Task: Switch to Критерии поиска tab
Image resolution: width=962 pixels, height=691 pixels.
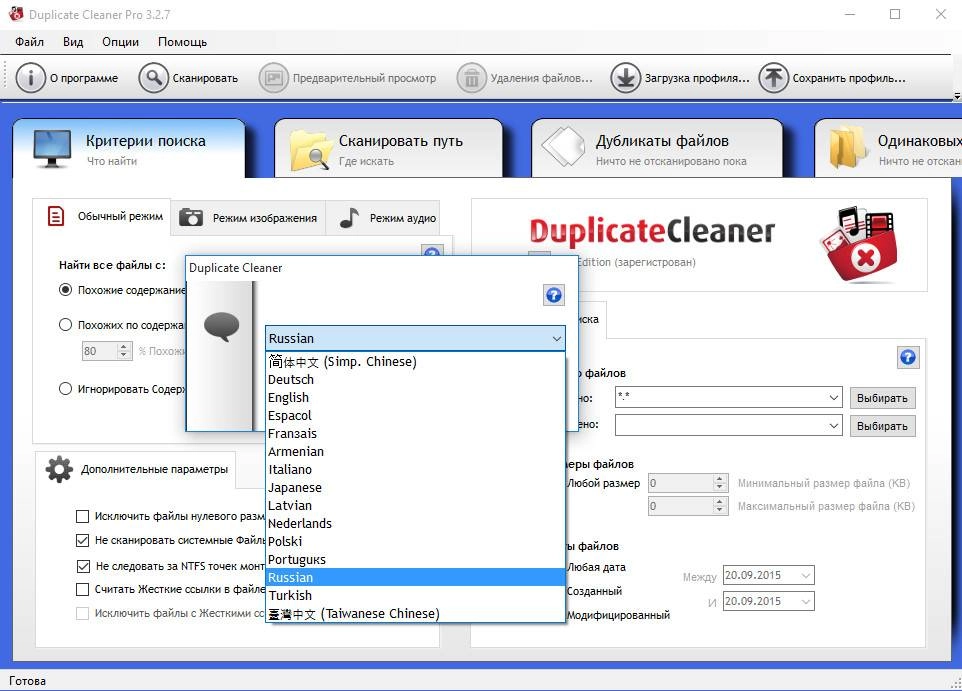Action: click(129, 149)
